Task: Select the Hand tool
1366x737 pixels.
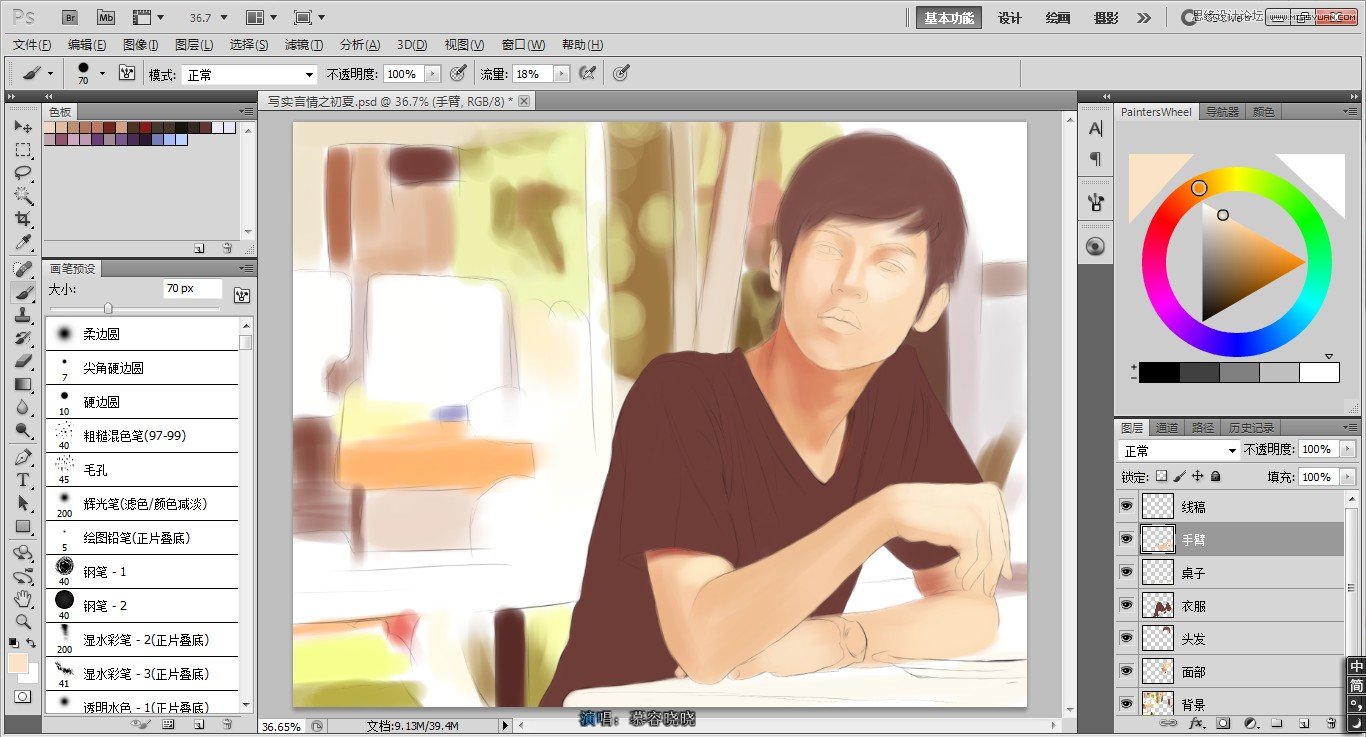Action: 23,598
